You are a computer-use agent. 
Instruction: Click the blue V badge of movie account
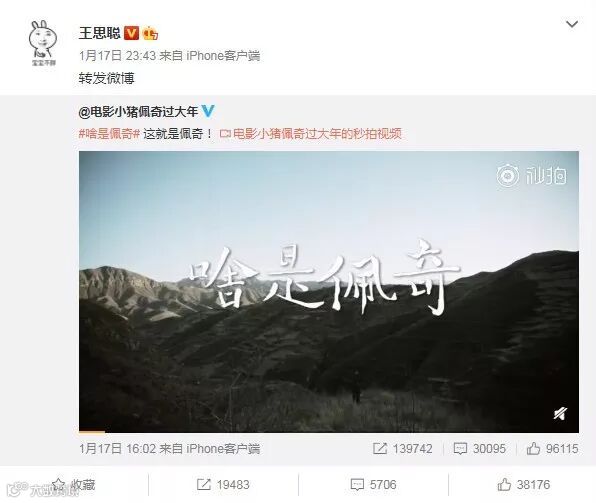208,111
